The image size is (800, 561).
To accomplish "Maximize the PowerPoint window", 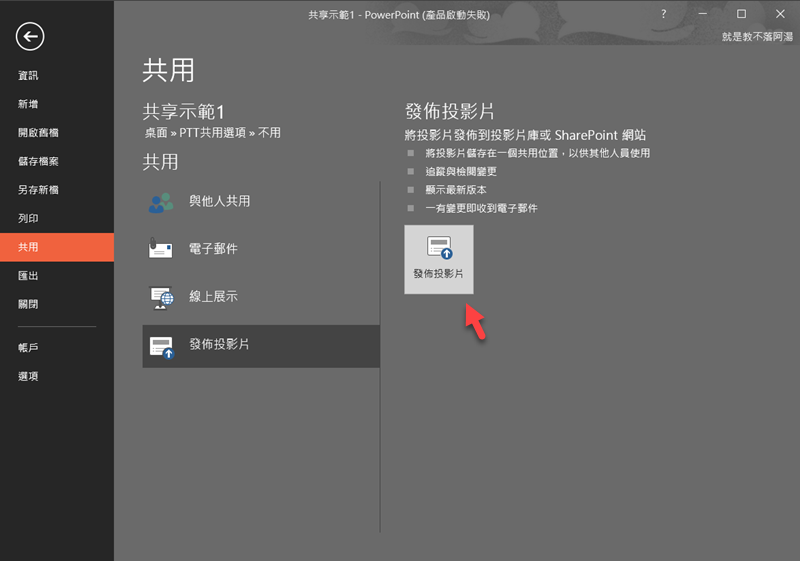I will [741, 14].
